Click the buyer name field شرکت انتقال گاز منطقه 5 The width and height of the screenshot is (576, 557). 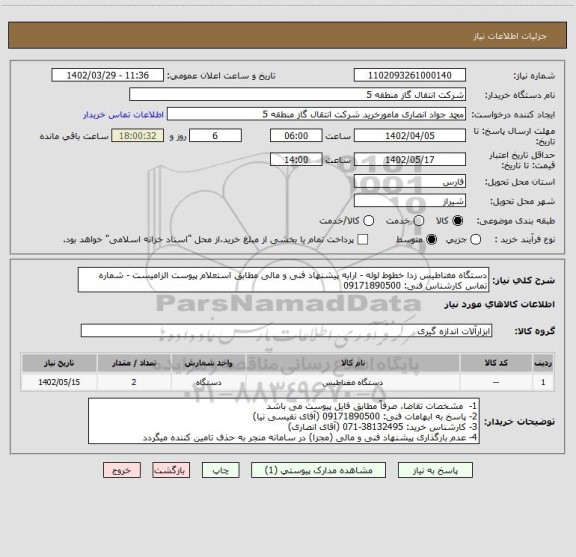coord(297,94)
